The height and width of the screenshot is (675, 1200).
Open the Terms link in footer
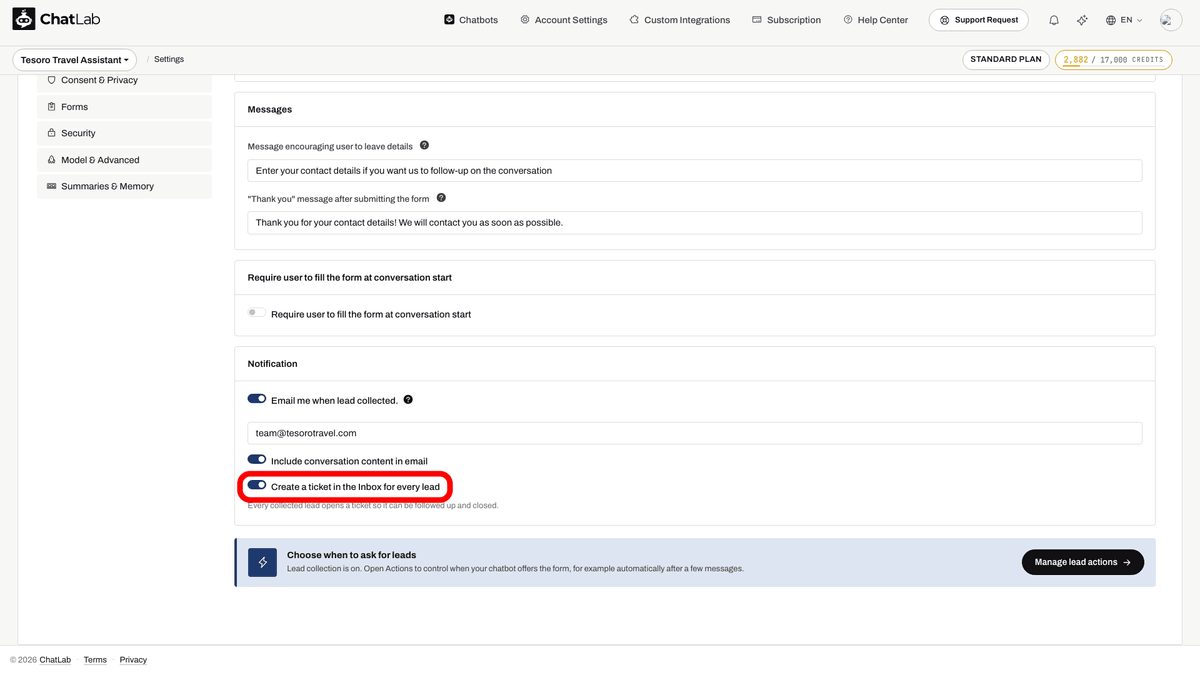(95, 660)
